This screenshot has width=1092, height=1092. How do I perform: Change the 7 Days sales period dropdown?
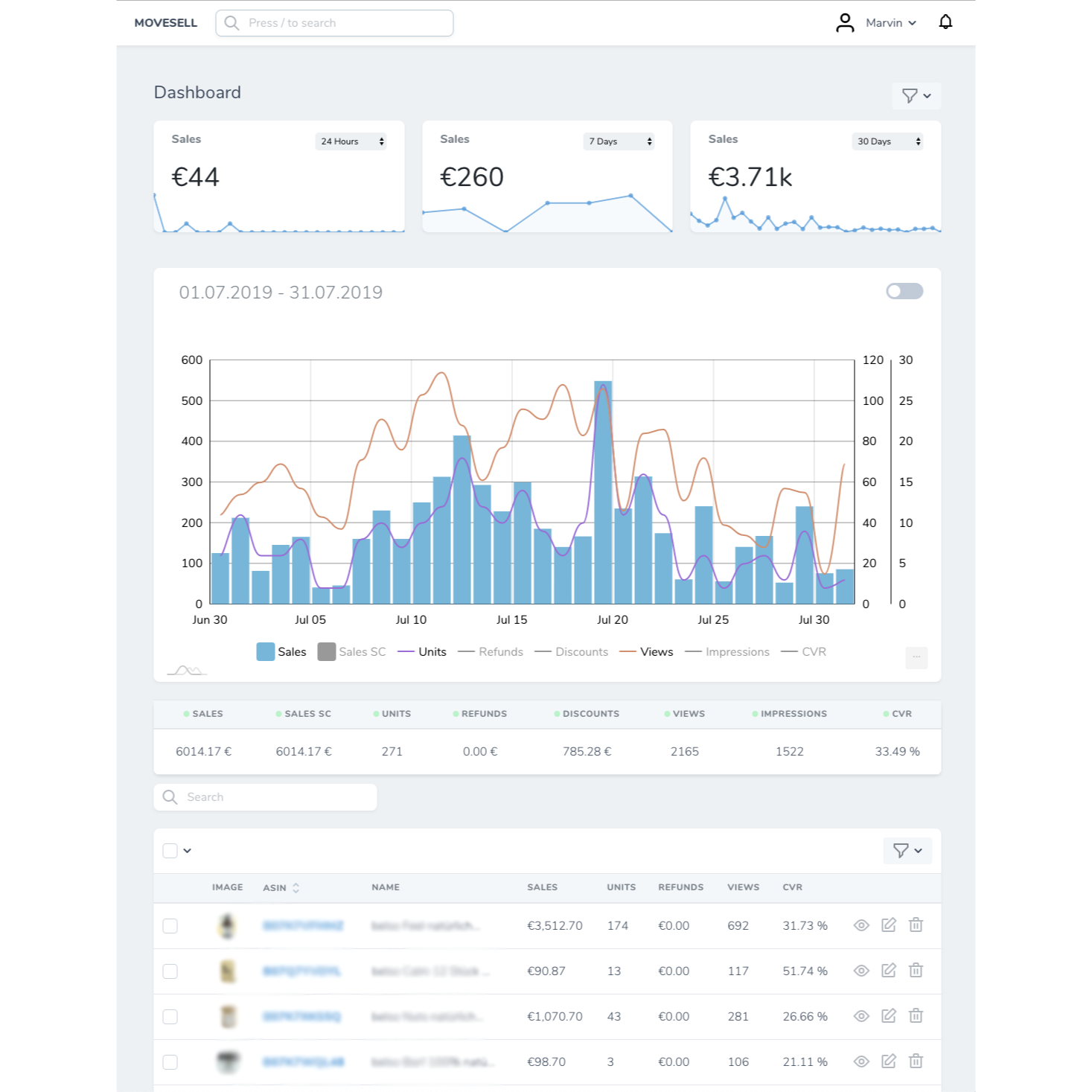(619, 141)
